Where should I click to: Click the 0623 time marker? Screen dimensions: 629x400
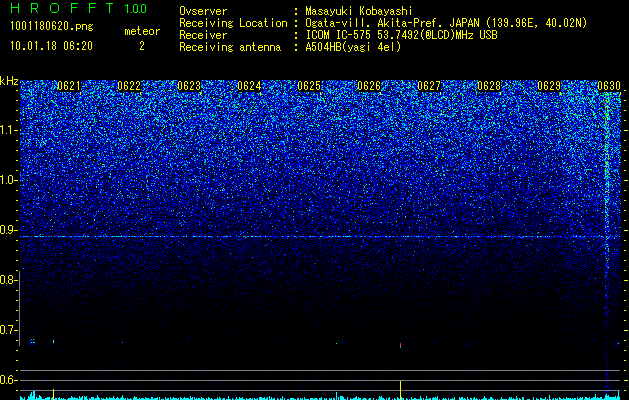[189, 86]
